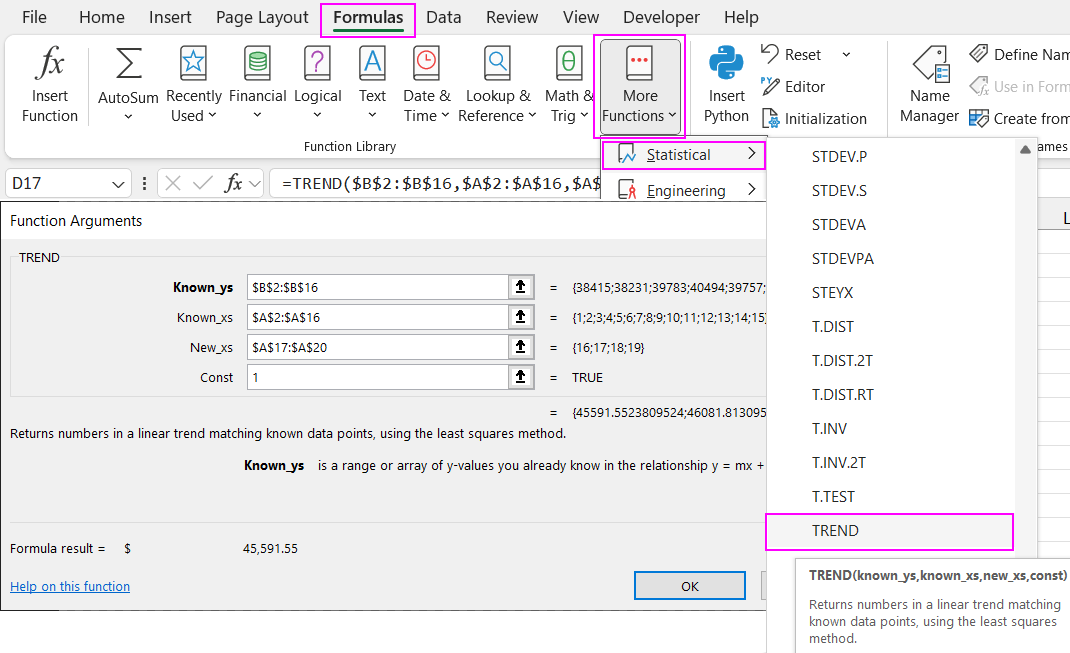Expand the Name Box dropdown
The height and width of the screenshot is (653, 1070).
(119, 184)
